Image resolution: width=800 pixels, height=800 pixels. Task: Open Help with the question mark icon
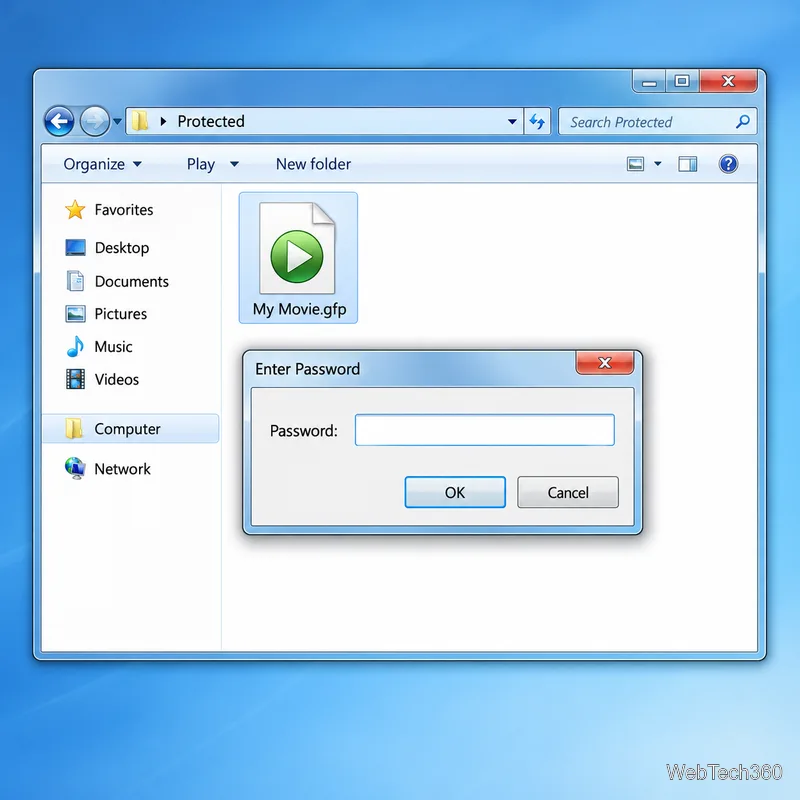click(x=728, y=164)
